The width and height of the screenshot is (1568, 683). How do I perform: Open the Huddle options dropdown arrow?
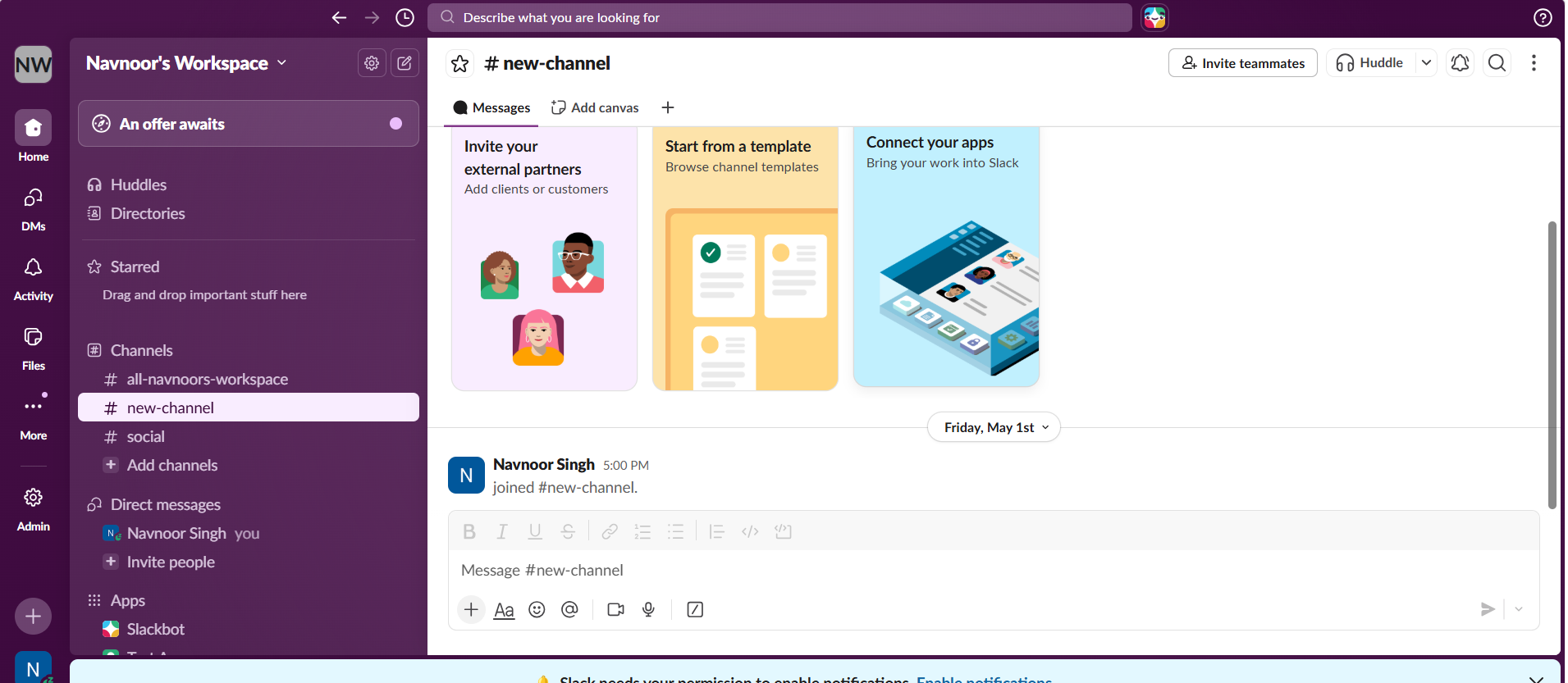[x=1426, y=63]
